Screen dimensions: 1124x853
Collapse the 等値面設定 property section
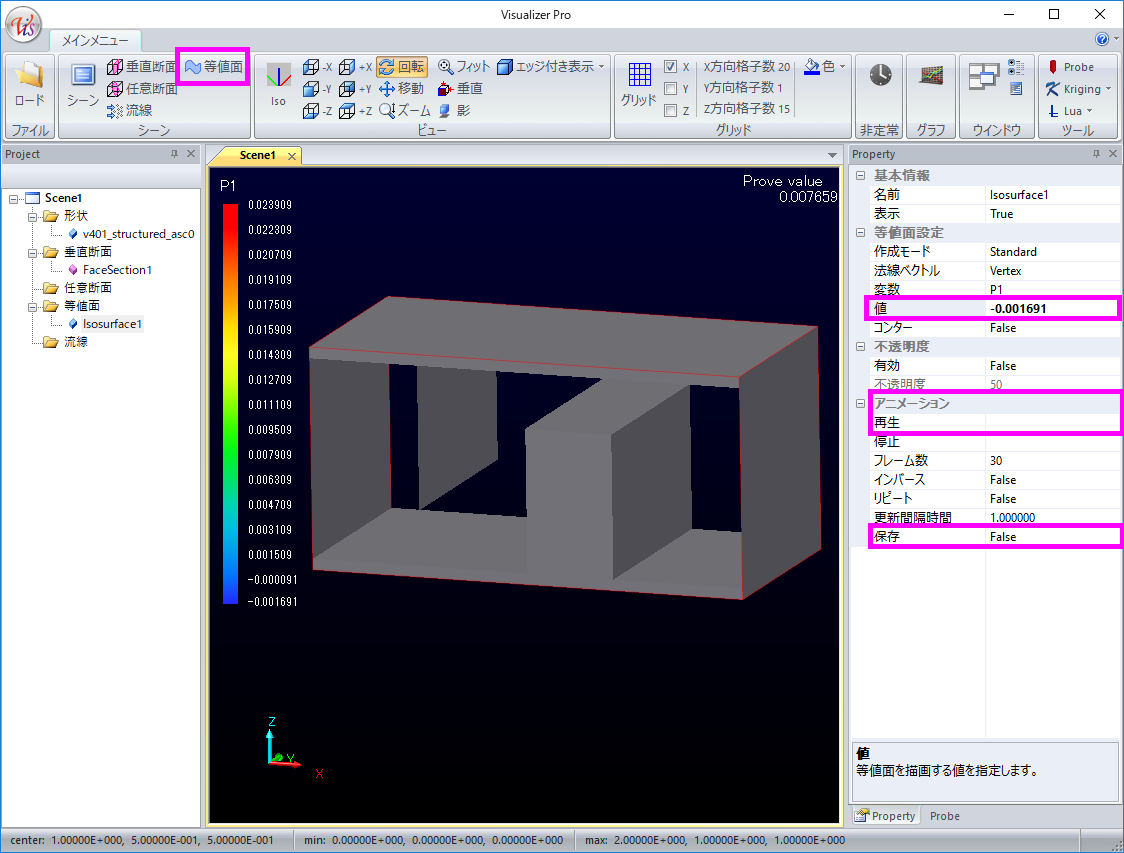859,233
